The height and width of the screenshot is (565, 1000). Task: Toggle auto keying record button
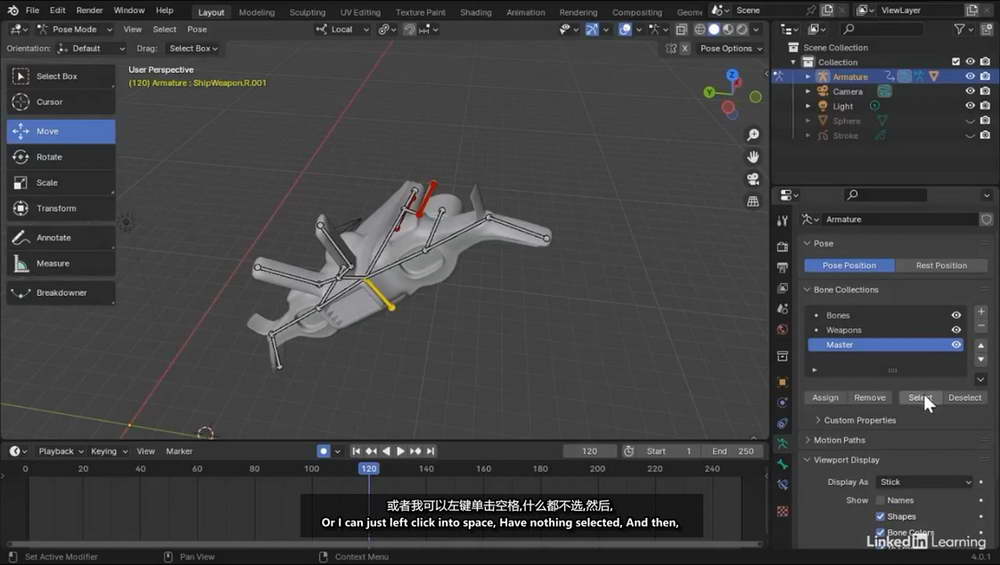(324, 451)
